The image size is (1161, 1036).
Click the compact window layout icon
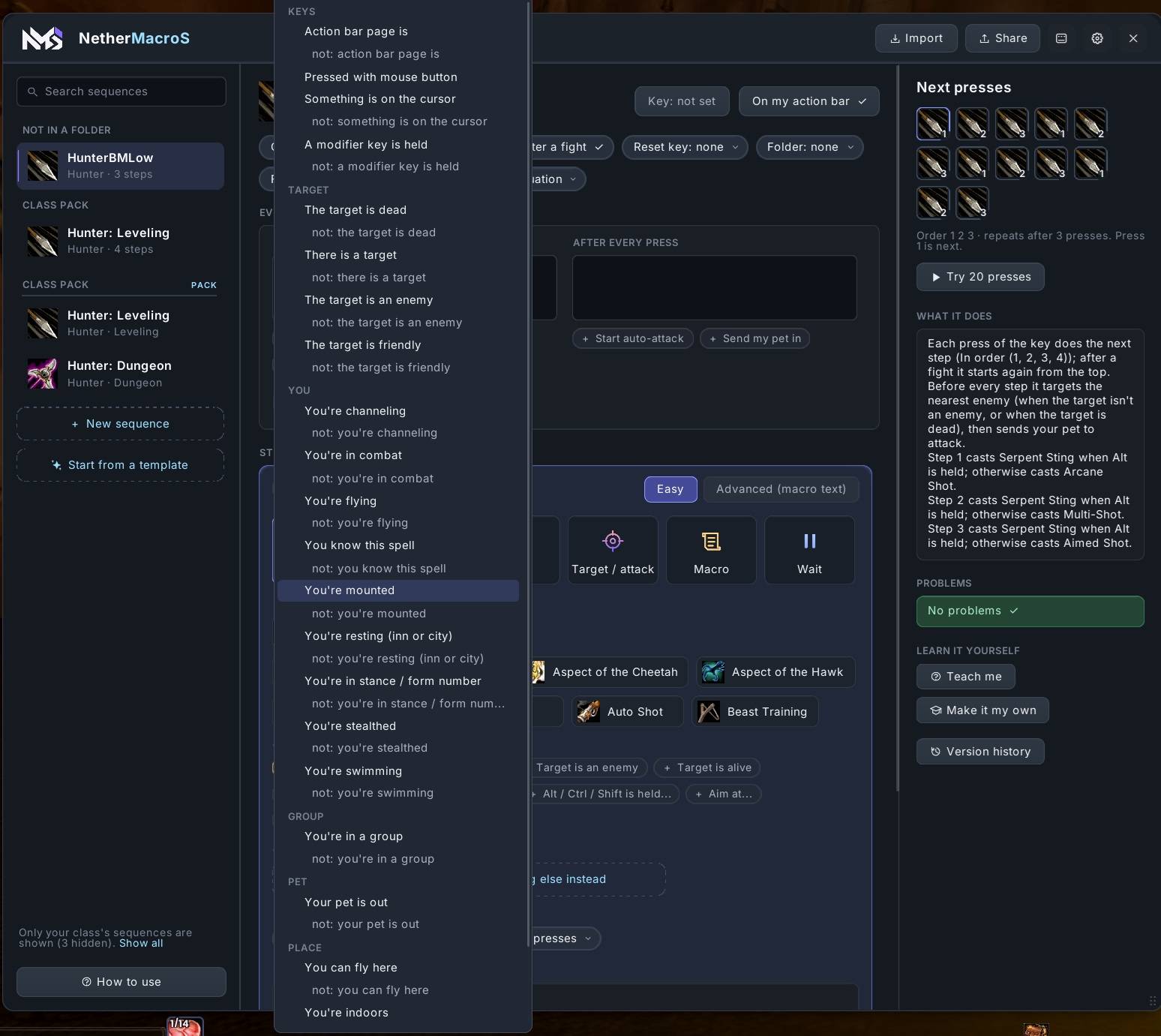pos(1061,38)
